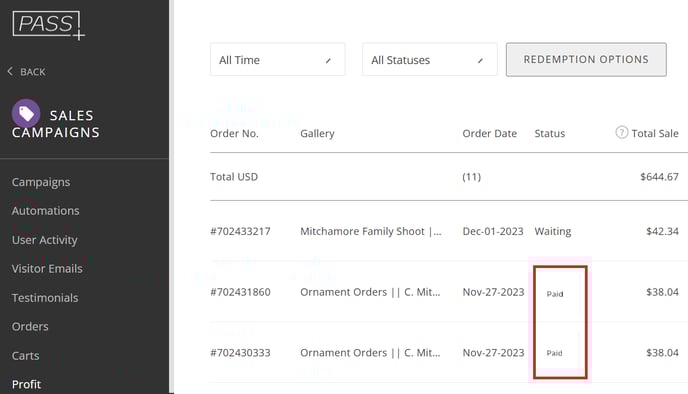Viewport: 688px width, 394px height.
Task: Click the Redemption Options button
Action: (x=586, y=60)
